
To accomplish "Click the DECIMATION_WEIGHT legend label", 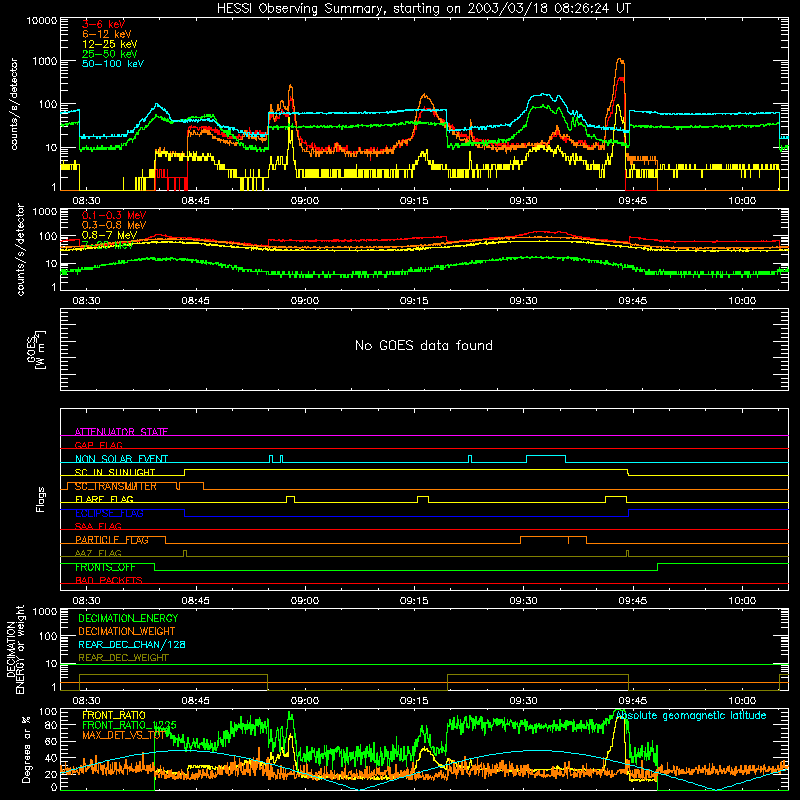I will [x=127, y=631].
